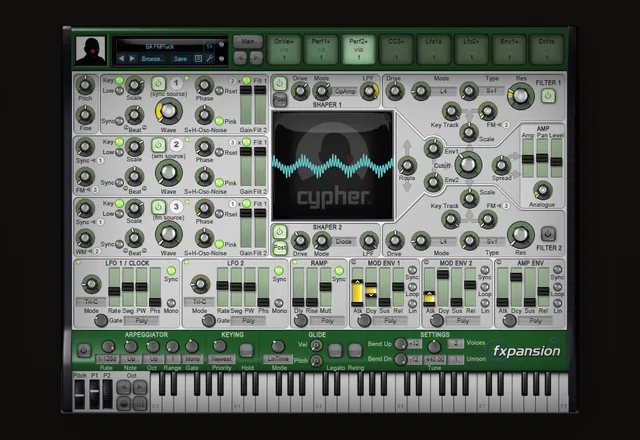This screenshot has width=640, height=440.
Task: Toggle oscillator 1 Low switch
Action: pyautogui.click(x=119, y=91)
